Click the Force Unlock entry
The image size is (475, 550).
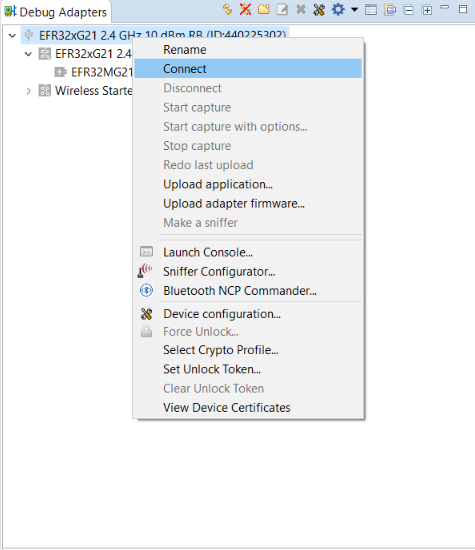(248, 332)
